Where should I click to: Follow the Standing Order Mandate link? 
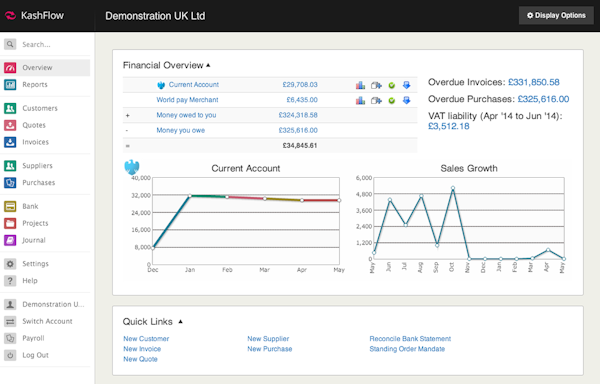(407, 349)
